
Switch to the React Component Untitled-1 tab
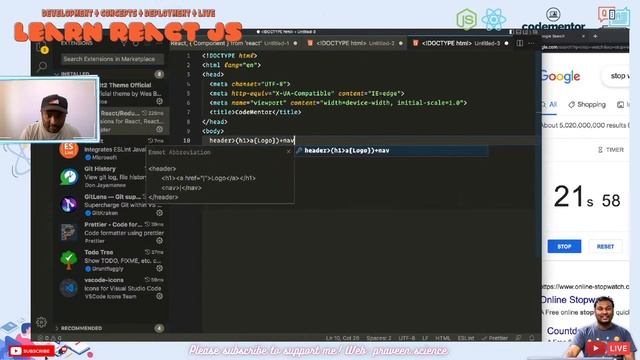[x=233, y=43]
